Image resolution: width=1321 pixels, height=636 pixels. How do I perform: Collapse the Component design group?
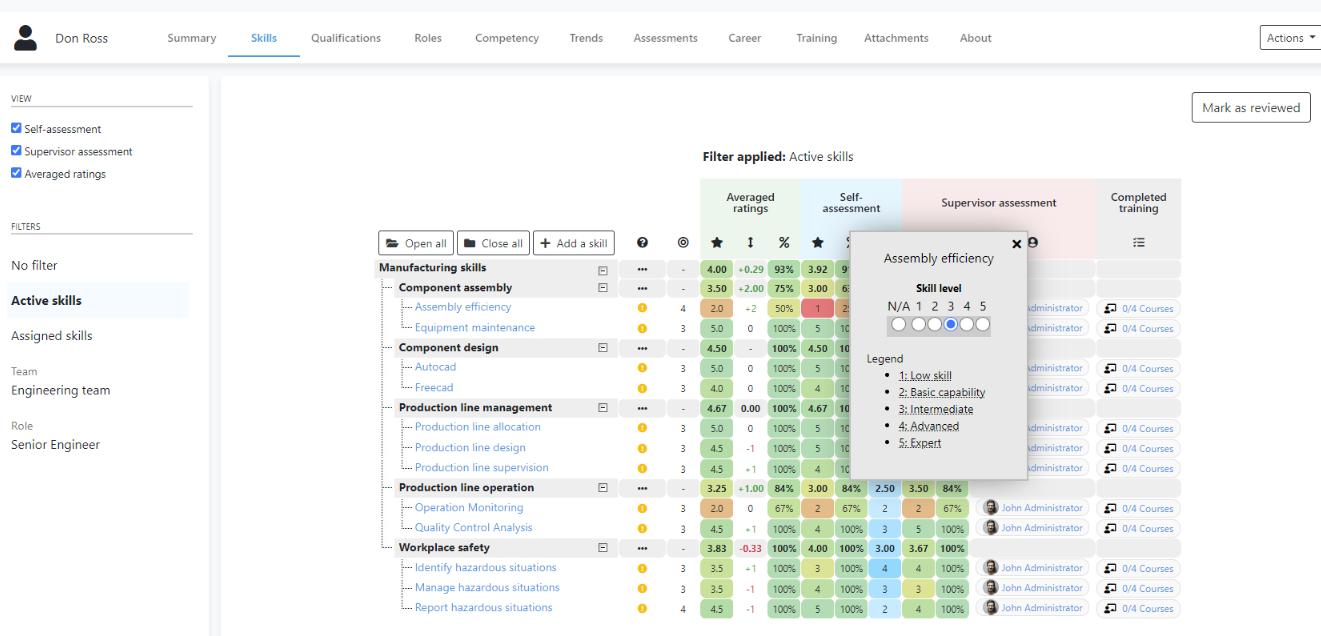pyautogui.click(x=602, y=348)
